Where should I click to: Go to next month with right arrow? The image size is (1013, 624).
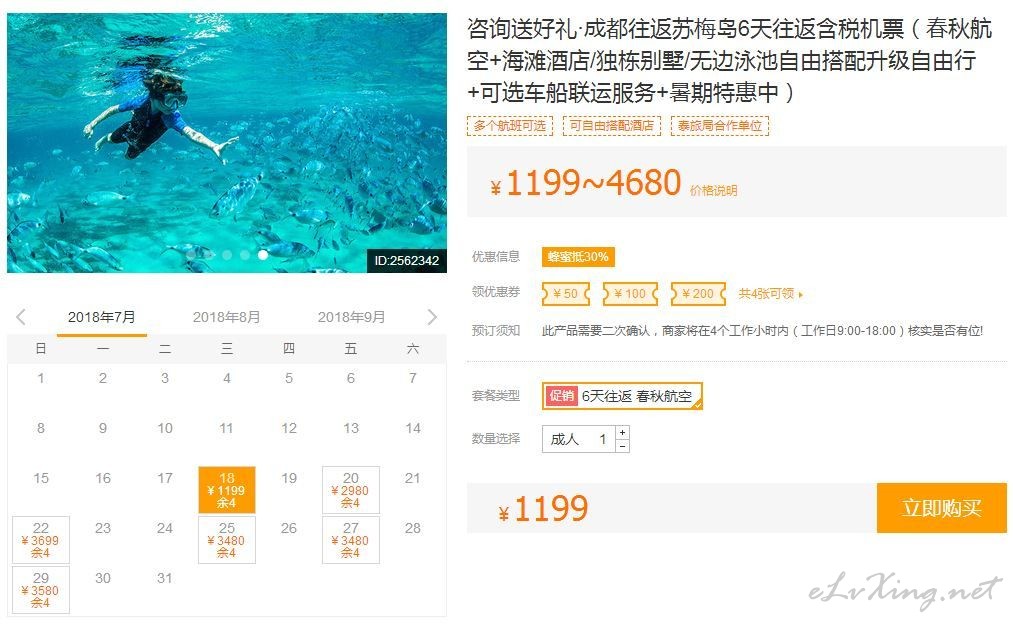pos(432,317)
